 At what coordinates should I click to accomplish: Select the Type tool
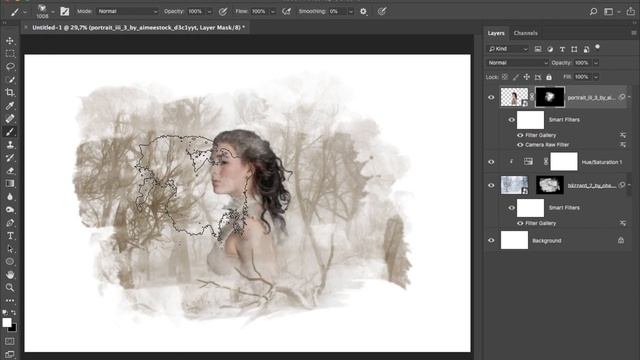(x=10, y=236)
